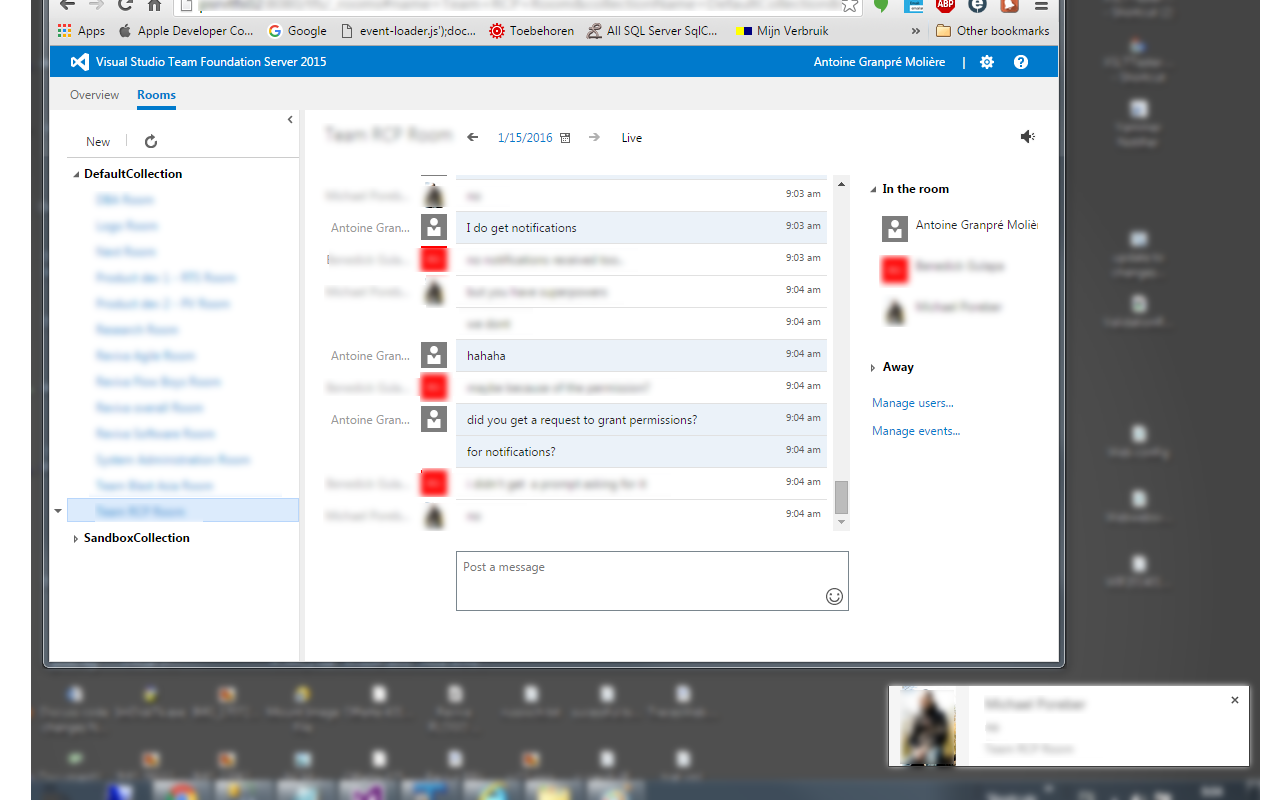Collapse the left rooms pane
The height and width of the screenshot is (800, 1280).
coord(290,119)
